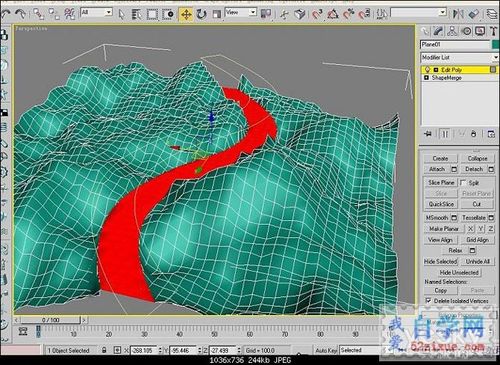Open the selection filter All dropdown
Image resolution: width=500 pixels, height=365 pixels.
pyautogui.click(x=96, y=13)
